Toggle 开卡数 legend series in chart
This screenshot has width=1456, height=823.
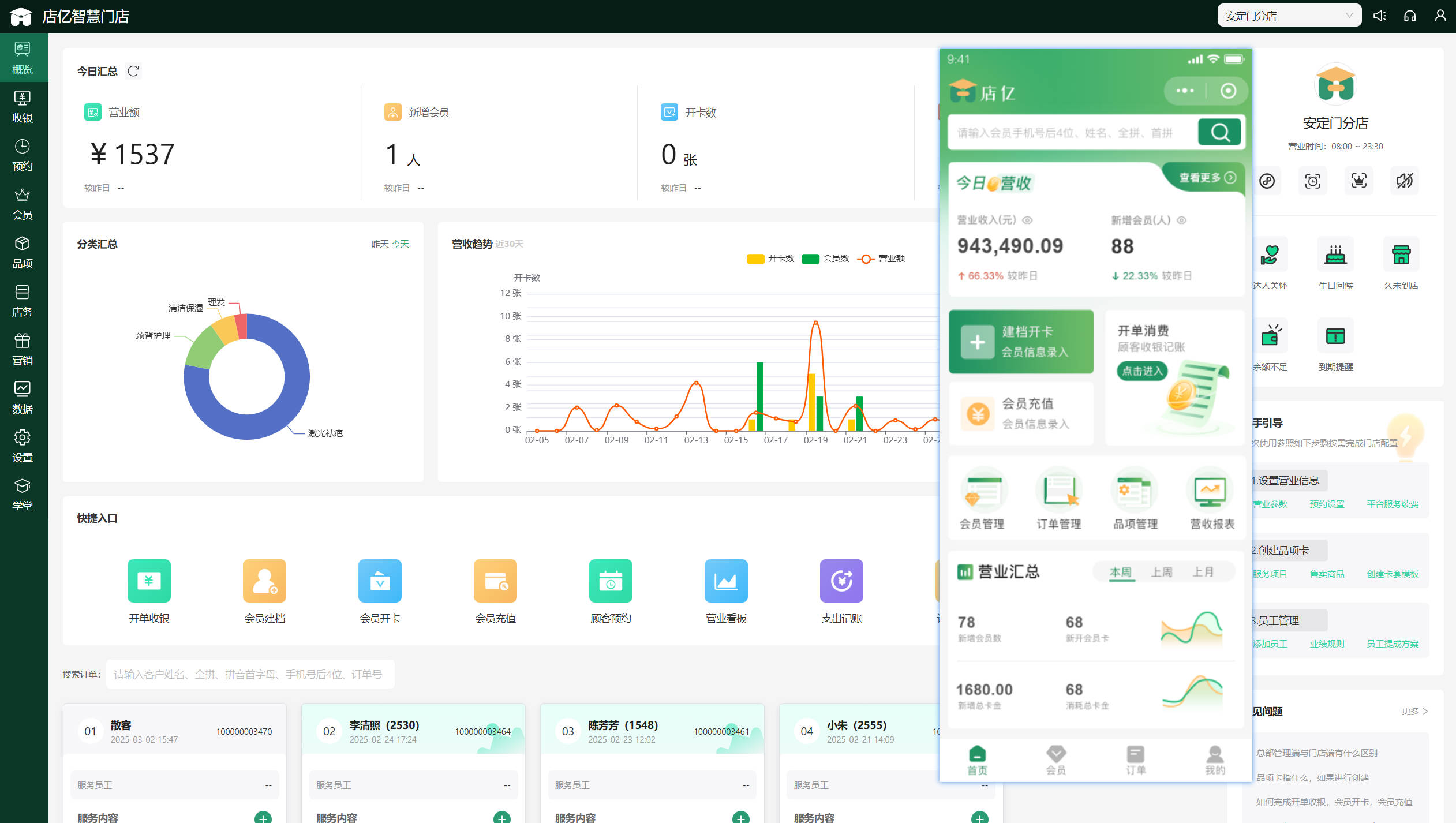(770, 259)
